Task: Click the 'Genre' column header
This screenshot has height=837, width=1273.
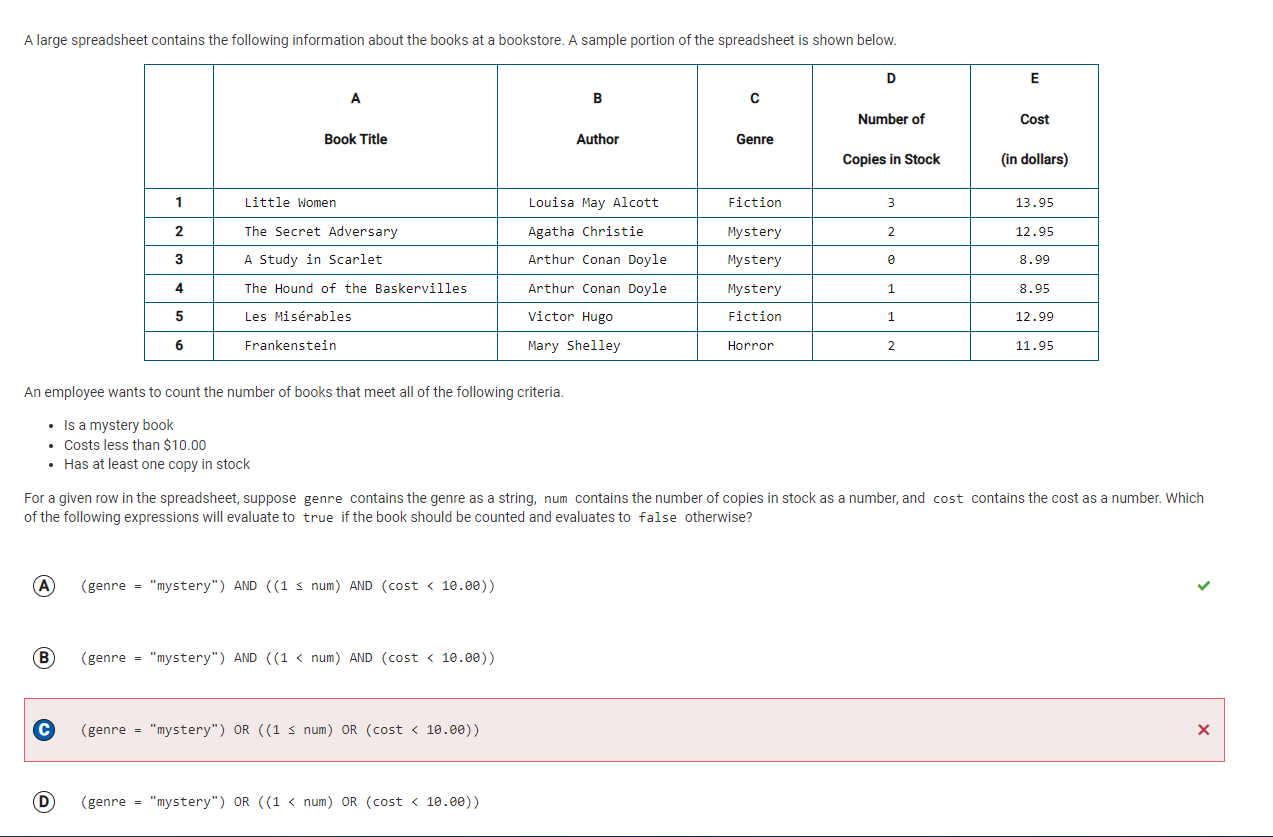Action: [754, 139]
